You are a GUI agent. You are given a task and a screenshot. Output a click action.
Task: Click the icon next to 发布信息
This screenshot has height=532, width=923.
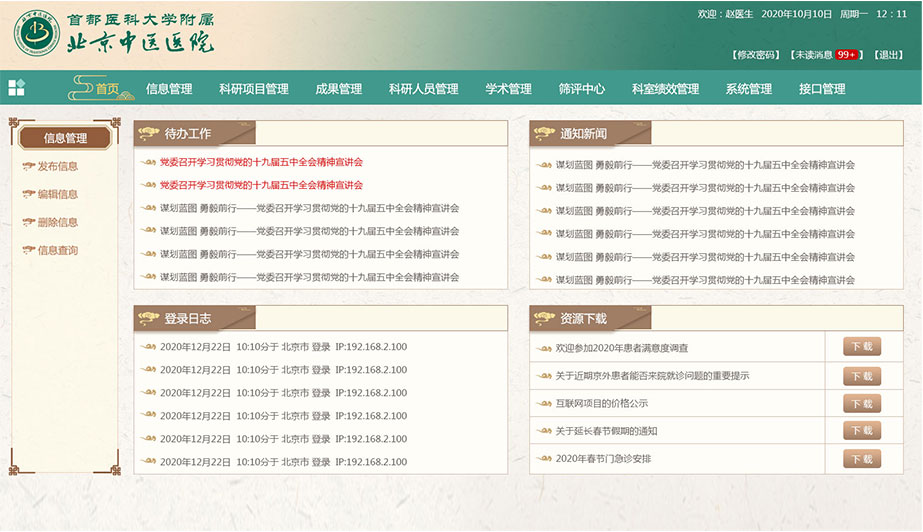28,167
